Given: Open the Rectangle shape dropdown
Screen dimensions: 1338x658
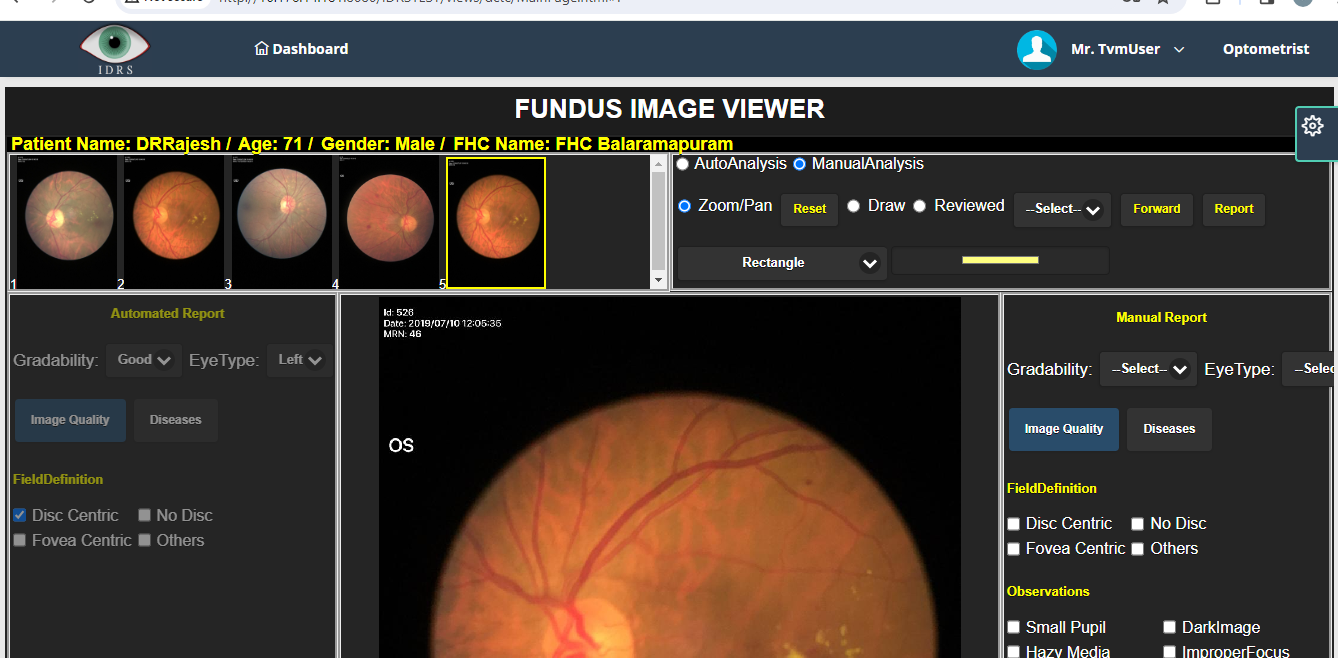Looking at the screenshot, I should click(782, 263).
